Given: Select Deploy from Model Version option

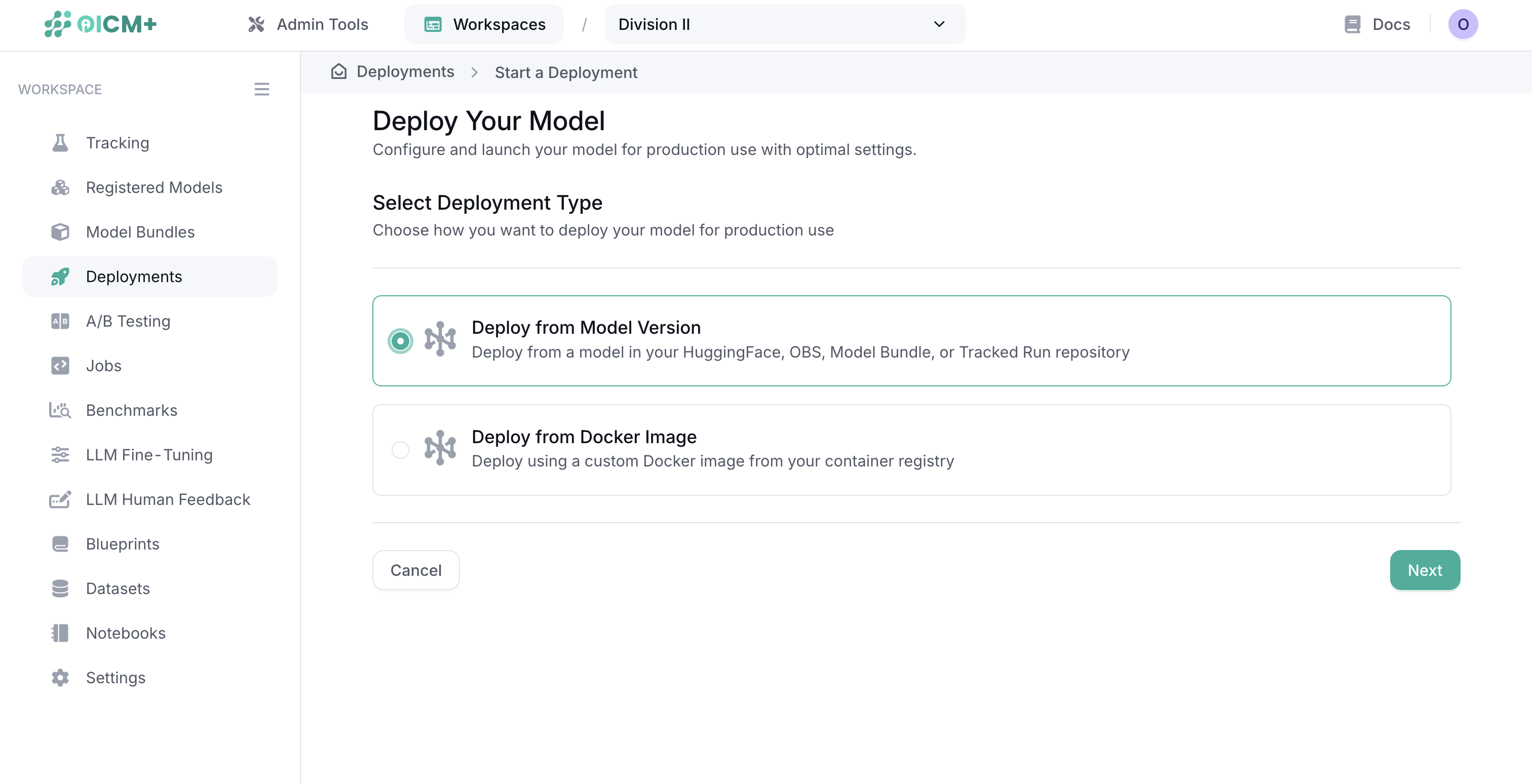Looking at the screenshot, I should (400, 340).
